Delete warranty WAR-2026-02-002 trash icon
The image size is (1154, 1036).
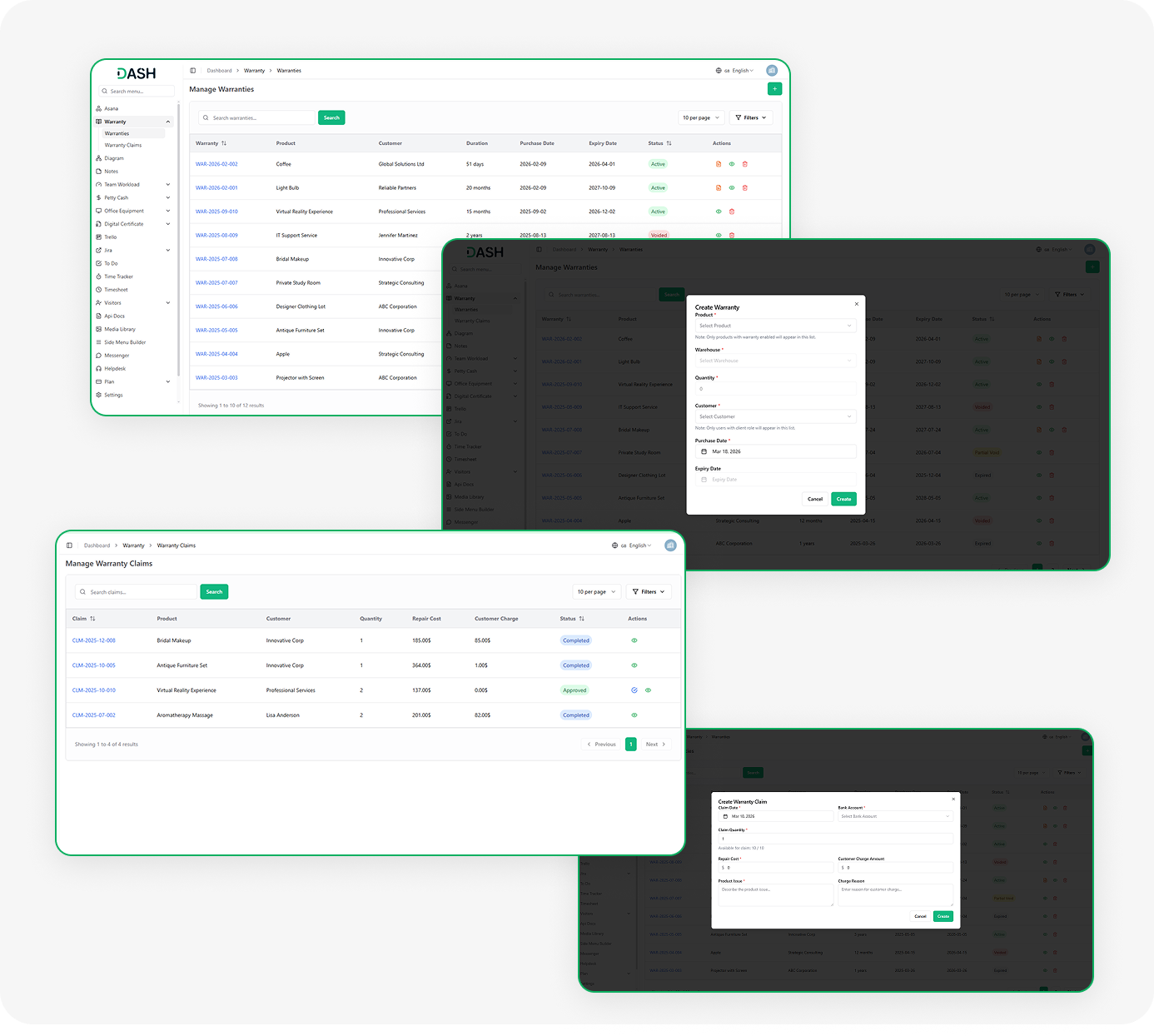745,164
